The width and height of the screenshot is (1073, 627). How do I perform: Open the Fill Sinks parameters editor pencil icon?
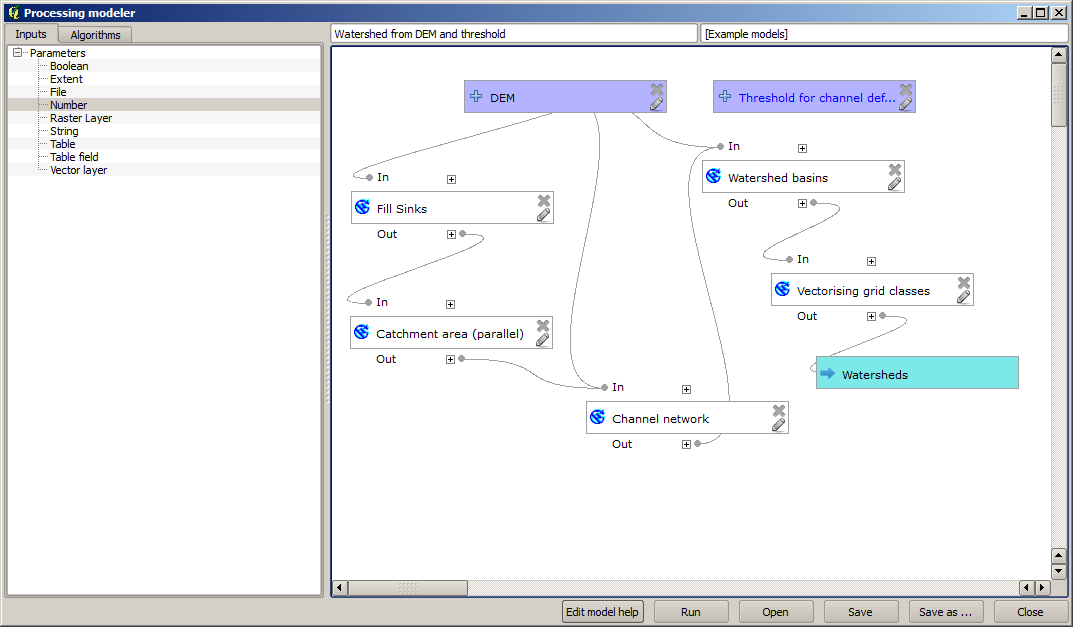coord(543,213)
